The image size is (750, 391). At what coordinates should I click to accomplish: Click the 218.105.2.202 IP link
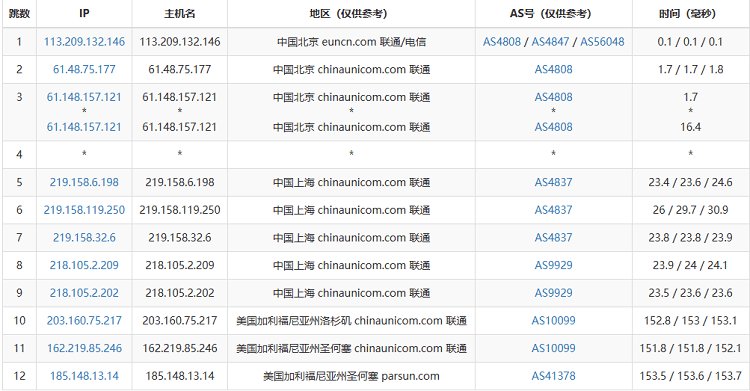coord(84,293)
